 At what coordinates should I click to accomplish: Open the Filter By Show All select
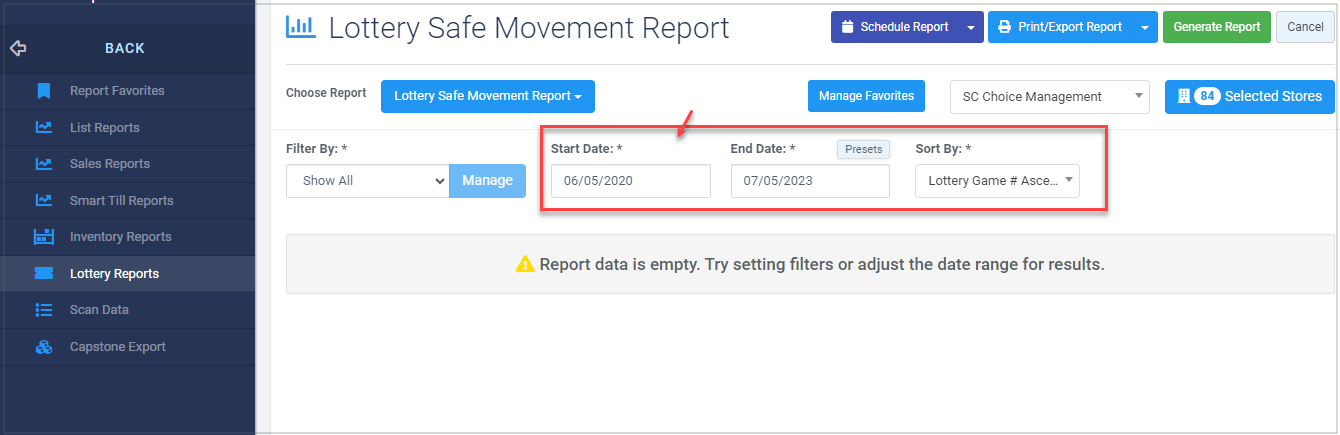point(367,181)
